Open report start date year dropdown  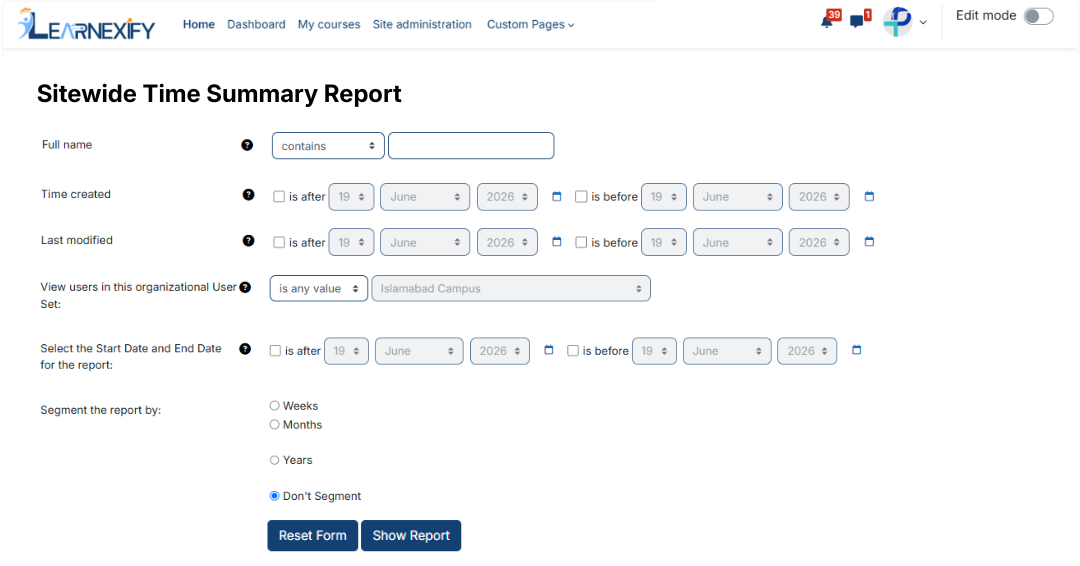(500, 351)
